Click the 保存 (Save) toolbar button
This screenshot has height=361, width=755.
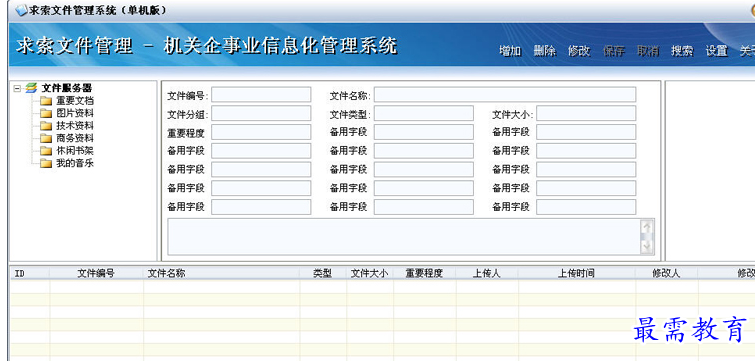(613, 51)
